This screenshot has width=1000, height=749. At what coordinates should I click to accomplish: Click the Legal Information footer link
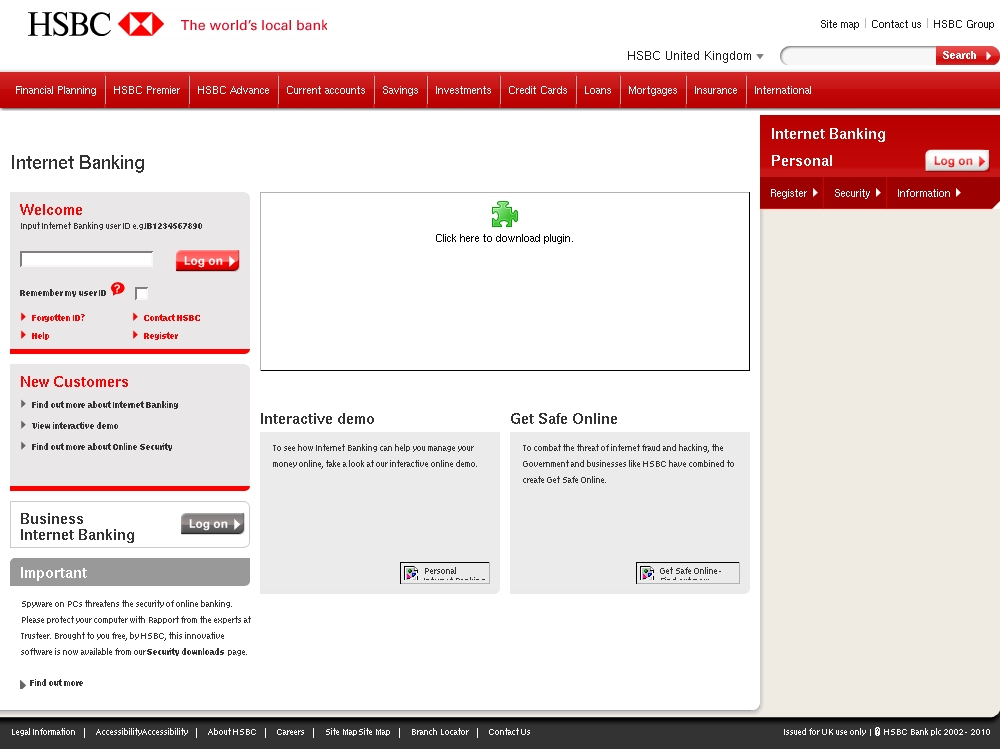coord(43,732)
